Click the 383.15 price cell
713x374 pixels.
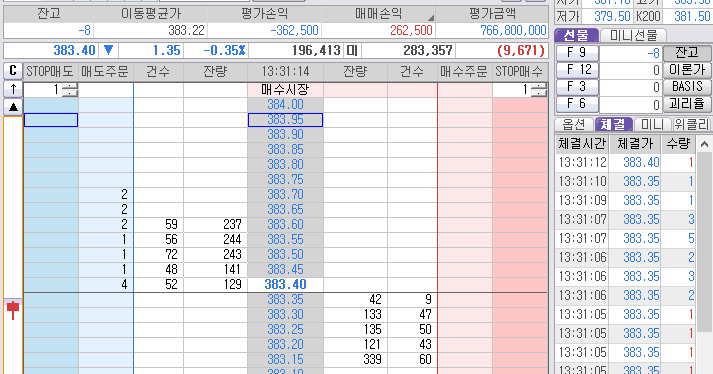[285, 359]
